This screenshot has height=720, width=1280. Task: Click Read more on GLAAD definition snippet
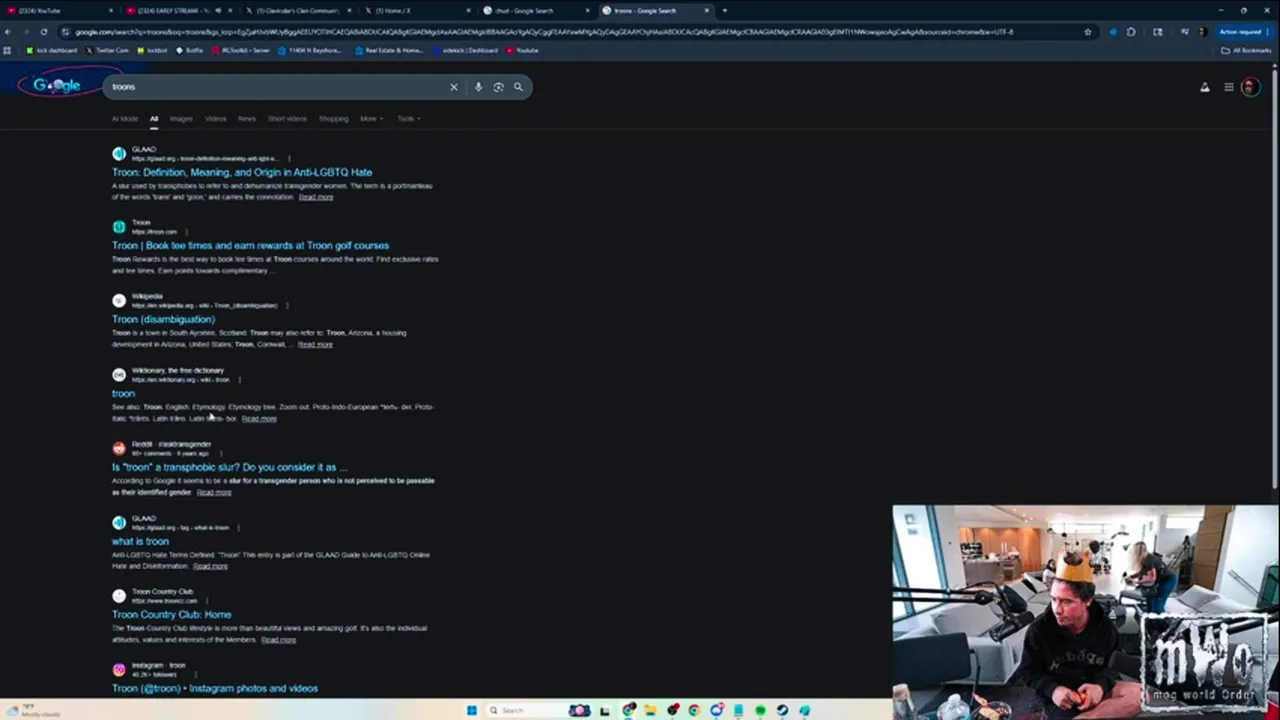316,197
